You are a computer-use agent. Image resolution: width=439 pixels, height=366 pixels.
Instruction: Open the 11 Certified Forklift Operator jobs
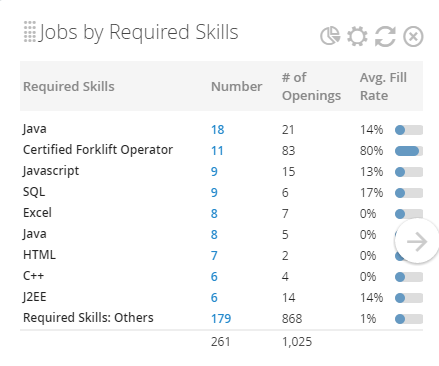pyautogui.click(x=217, y=151)
